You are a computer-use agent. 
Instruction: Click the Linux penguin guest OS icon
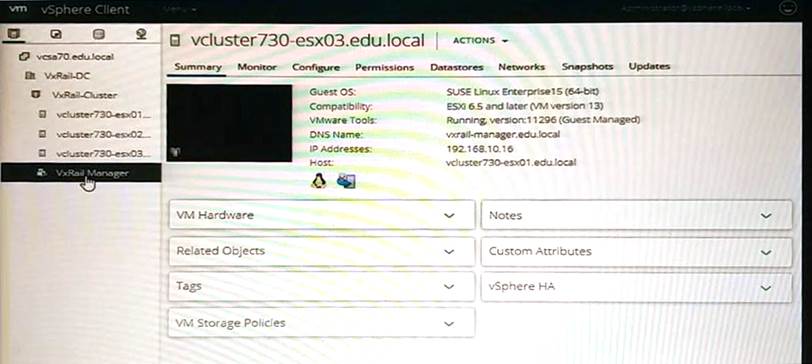pos(318,181)
